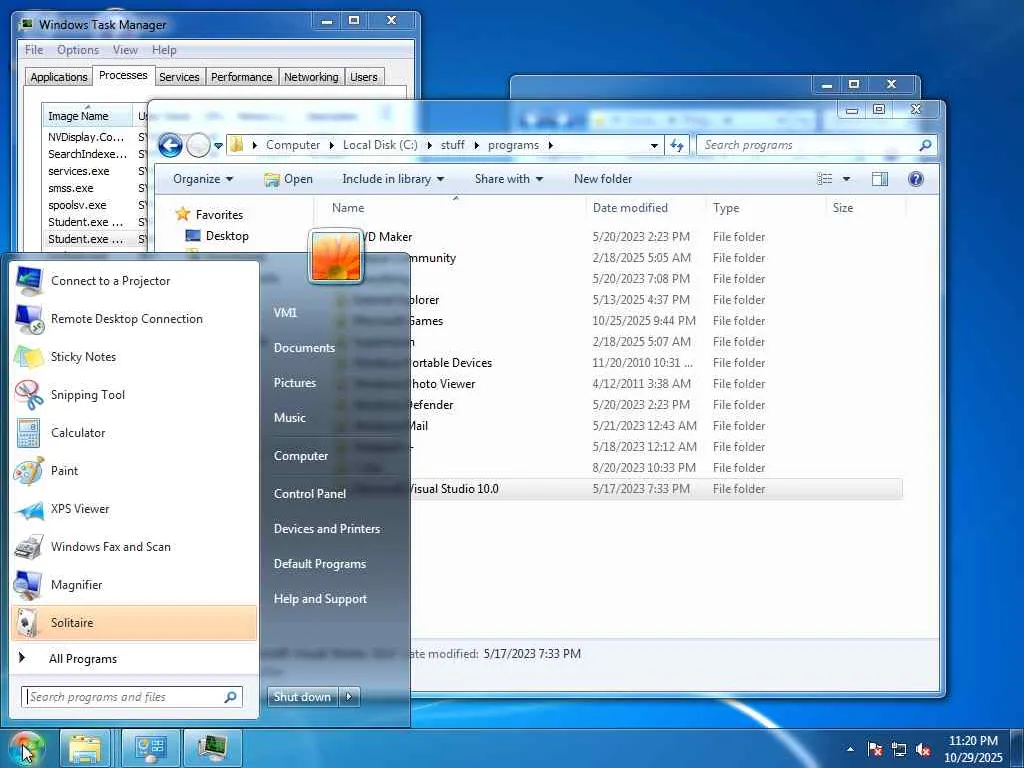1024x768 pixels.
Task: Click the Windows Start orb
Action: pyautogui.click(x=25, y=748)
